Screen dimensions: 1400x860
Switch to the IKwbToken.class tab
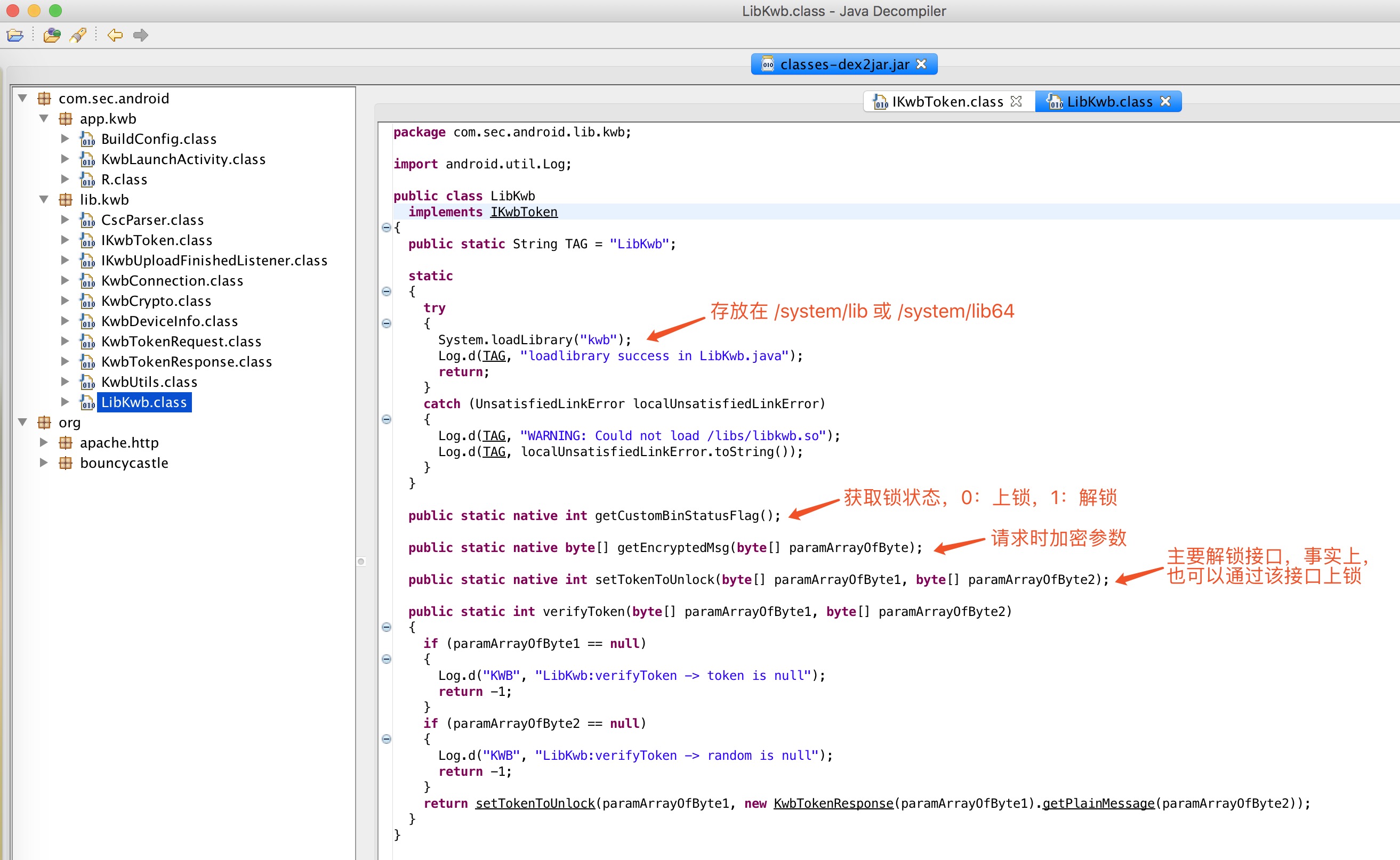tap(947, 101)
